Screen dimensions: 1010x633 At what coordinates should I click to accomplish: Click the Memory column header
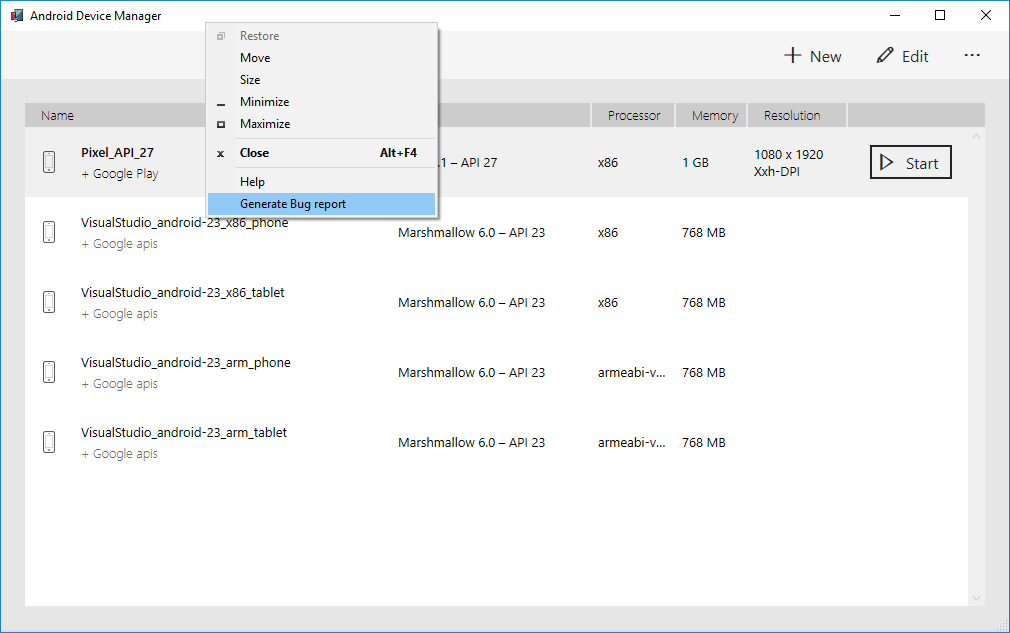click(x=711, y=115)
